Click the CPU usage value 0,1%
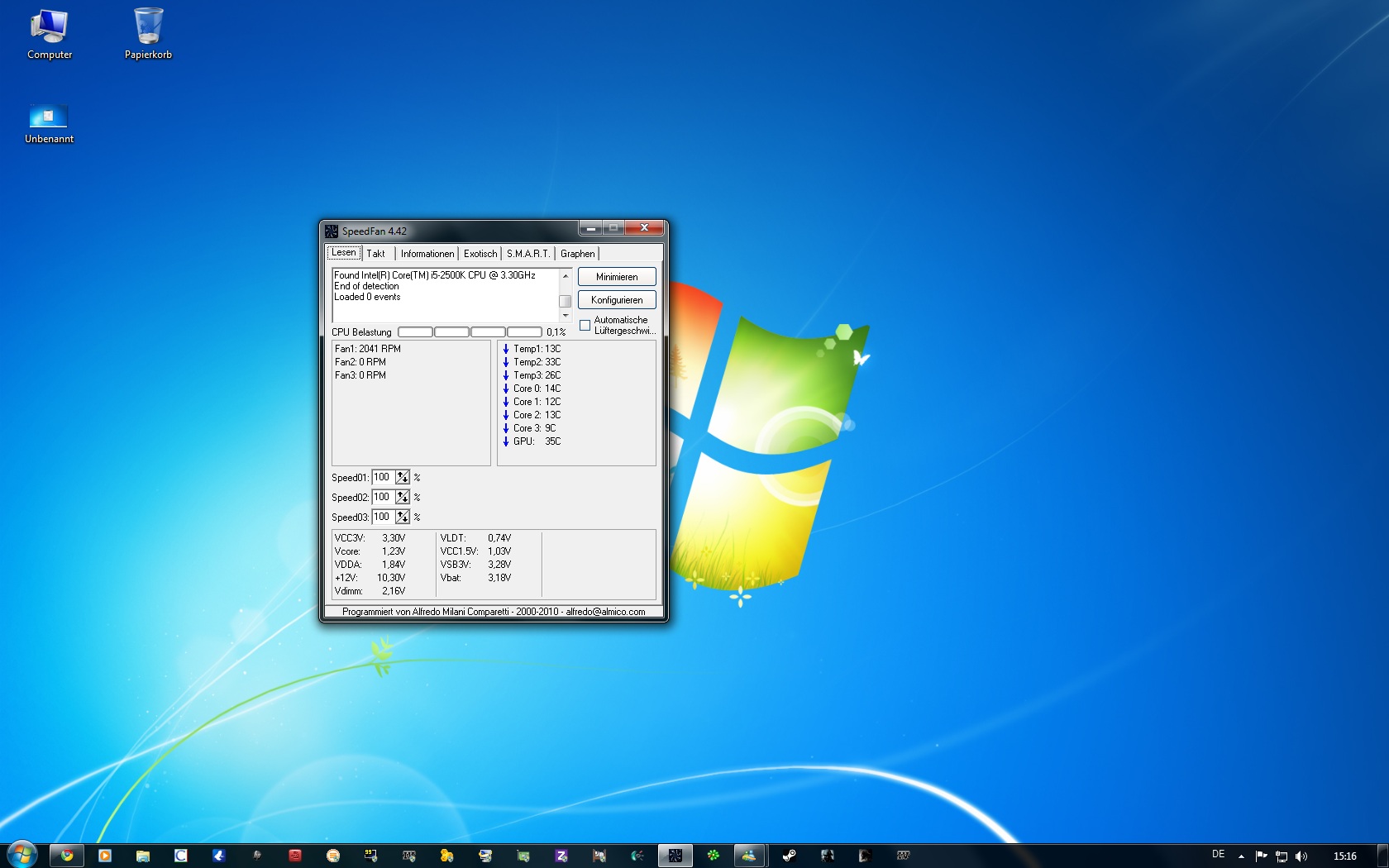The width and height of the screenshot is (1389, 868). tap(556, 332)
